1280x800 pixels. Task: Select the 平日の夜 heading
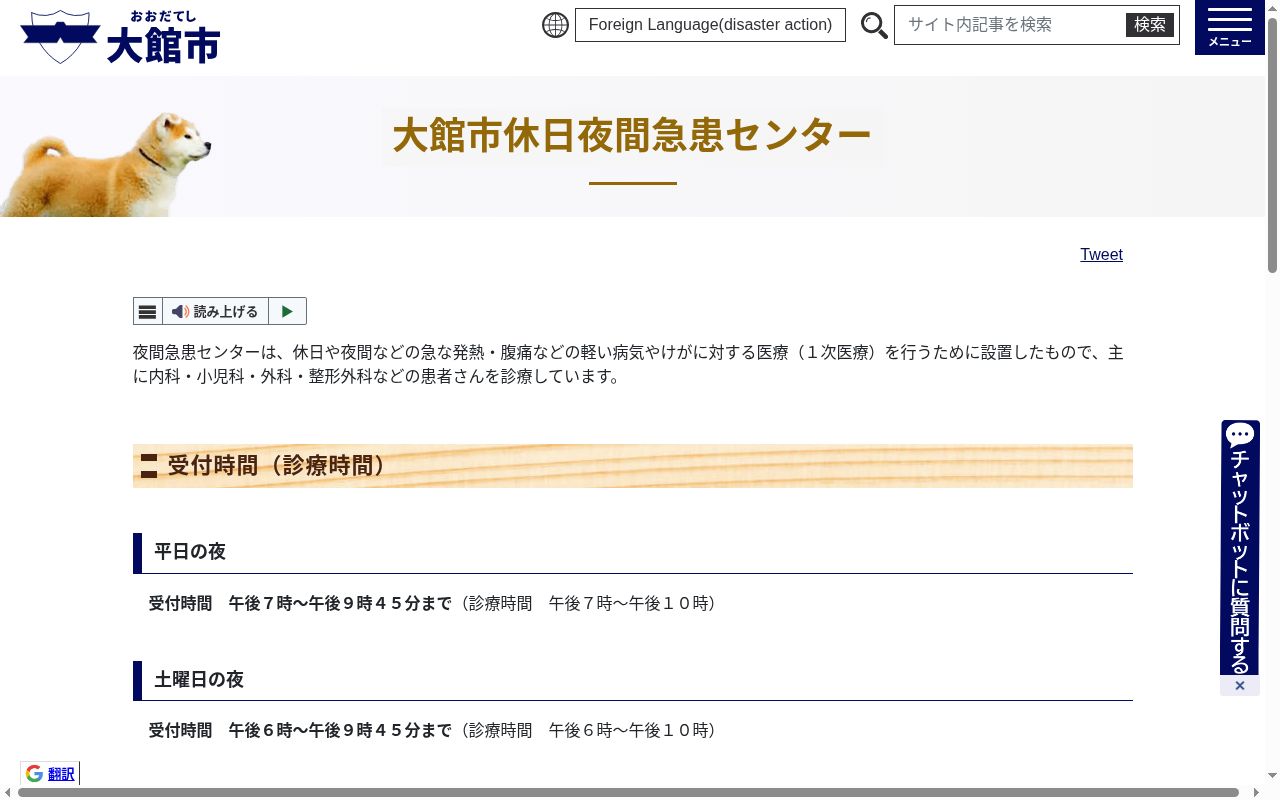click(x=190, y=552)
